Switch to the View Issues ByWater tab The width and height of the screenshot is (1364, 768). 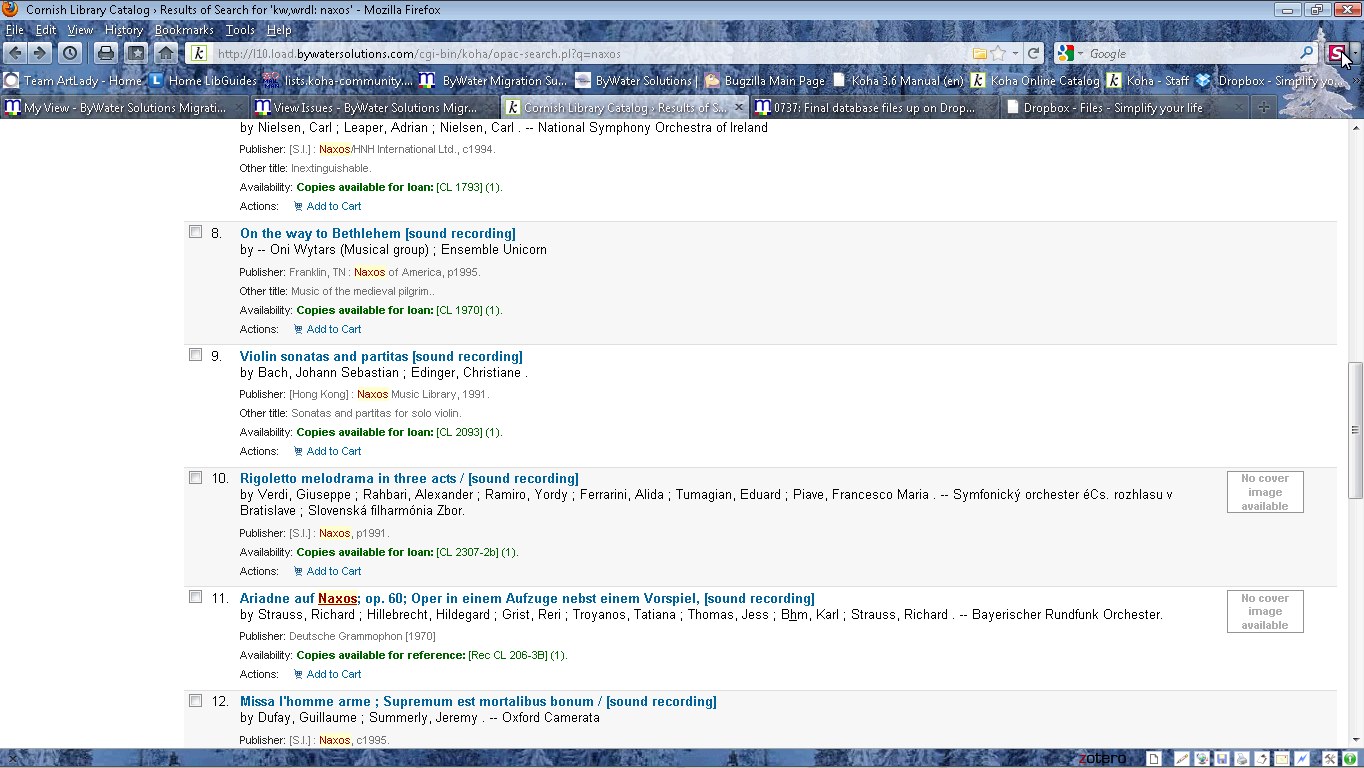[x=365, y=107]
